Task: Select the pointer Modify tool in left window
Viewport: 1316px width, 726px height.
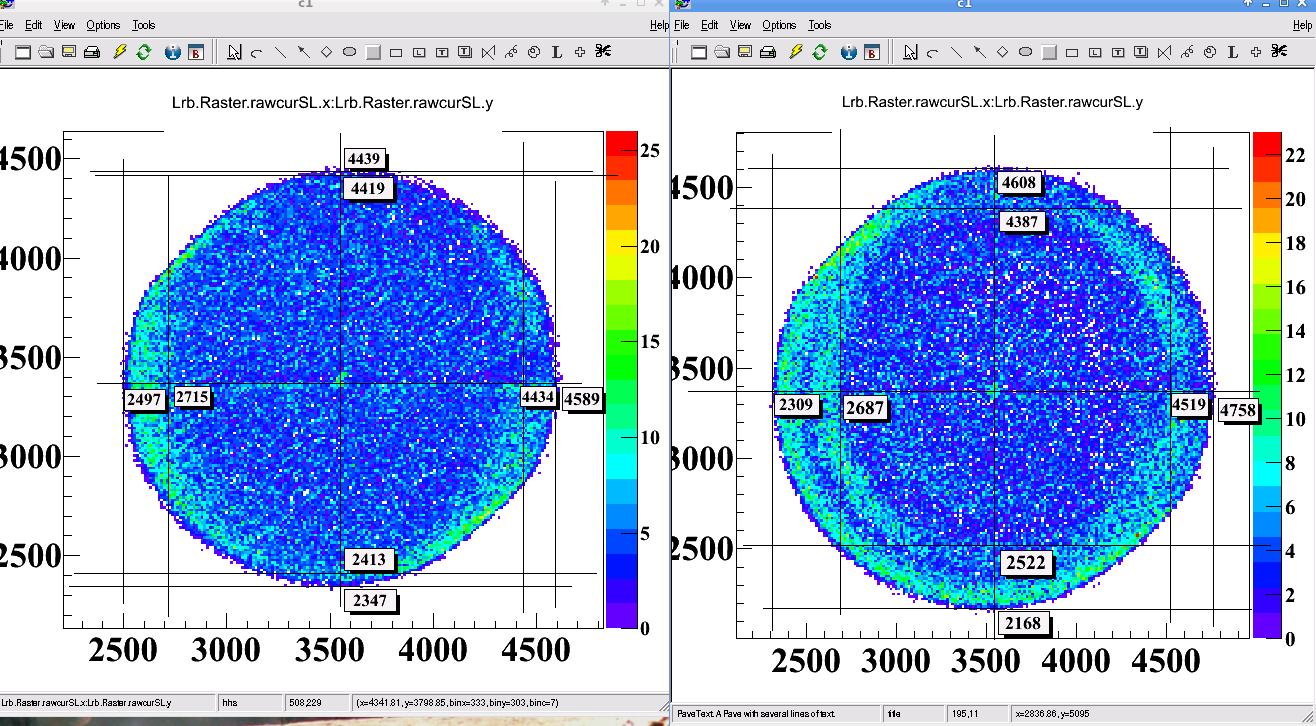Action: click(x=234, y=52)
